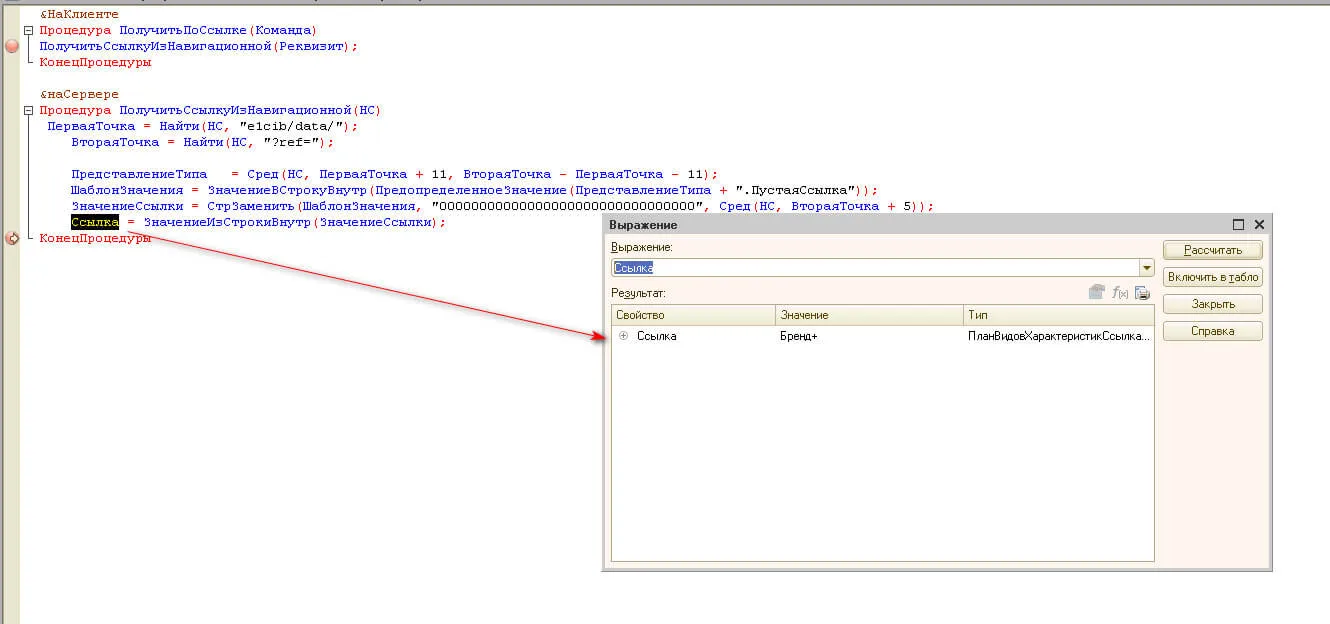Click the Рассчитать button
This screenshot has width=1330, height=624.
coord(1213,250)
